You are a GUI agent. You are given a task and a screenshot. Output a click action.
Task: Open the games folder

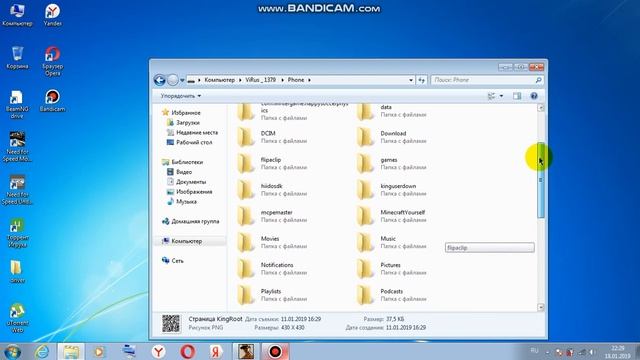[392, 163]
